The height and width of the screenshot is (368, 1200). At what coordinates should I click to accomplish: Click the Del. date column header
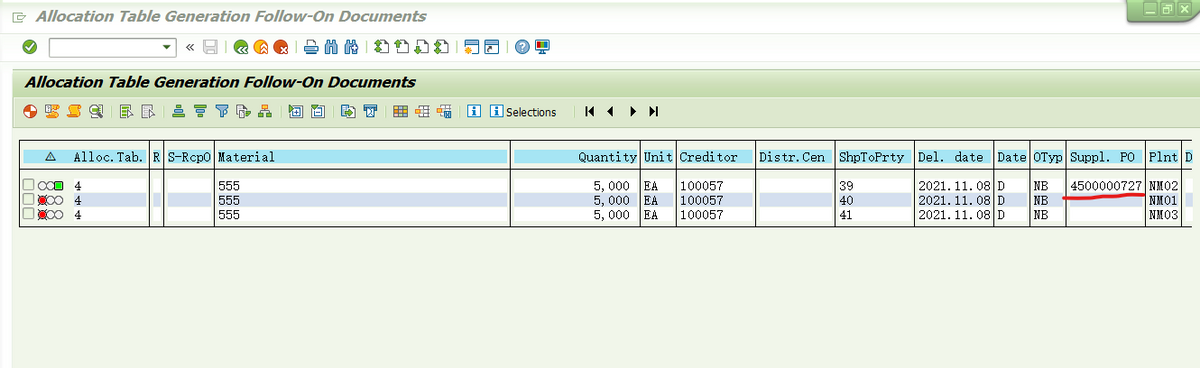954,157
